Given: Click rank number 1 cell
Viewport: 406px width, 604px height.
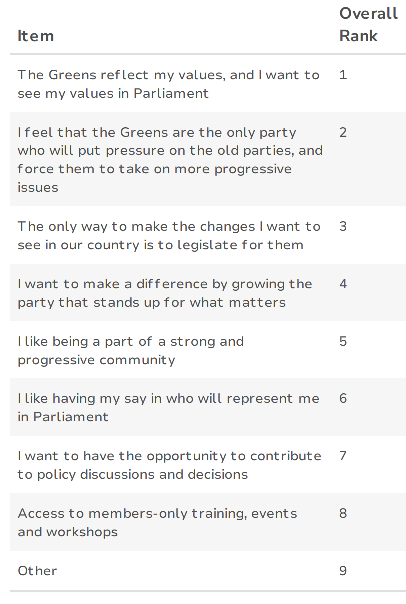Looking at the screenshot, I should [x=343, y=75].
